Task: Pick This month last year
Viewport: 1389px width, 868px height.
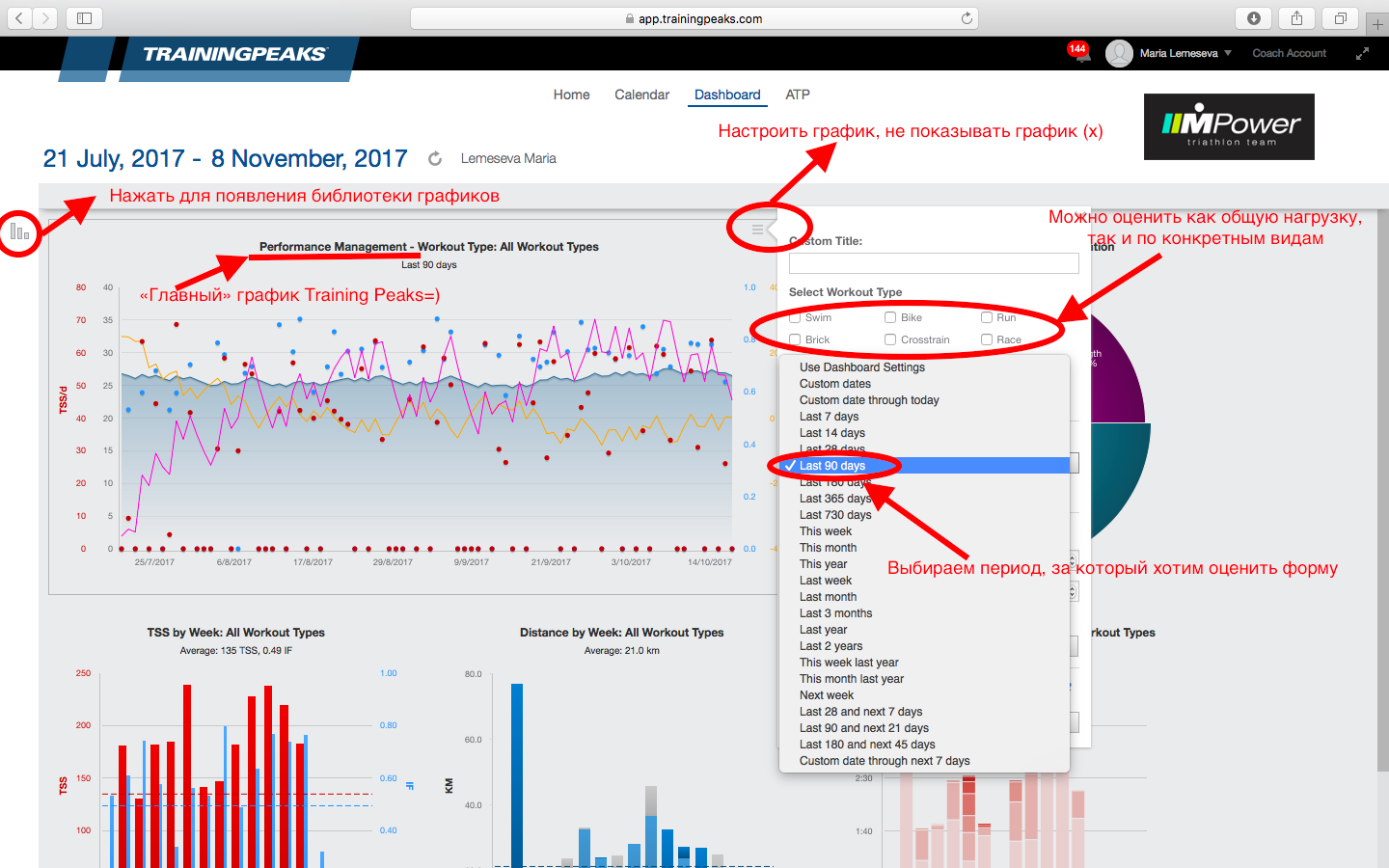Action: [924, 679]
